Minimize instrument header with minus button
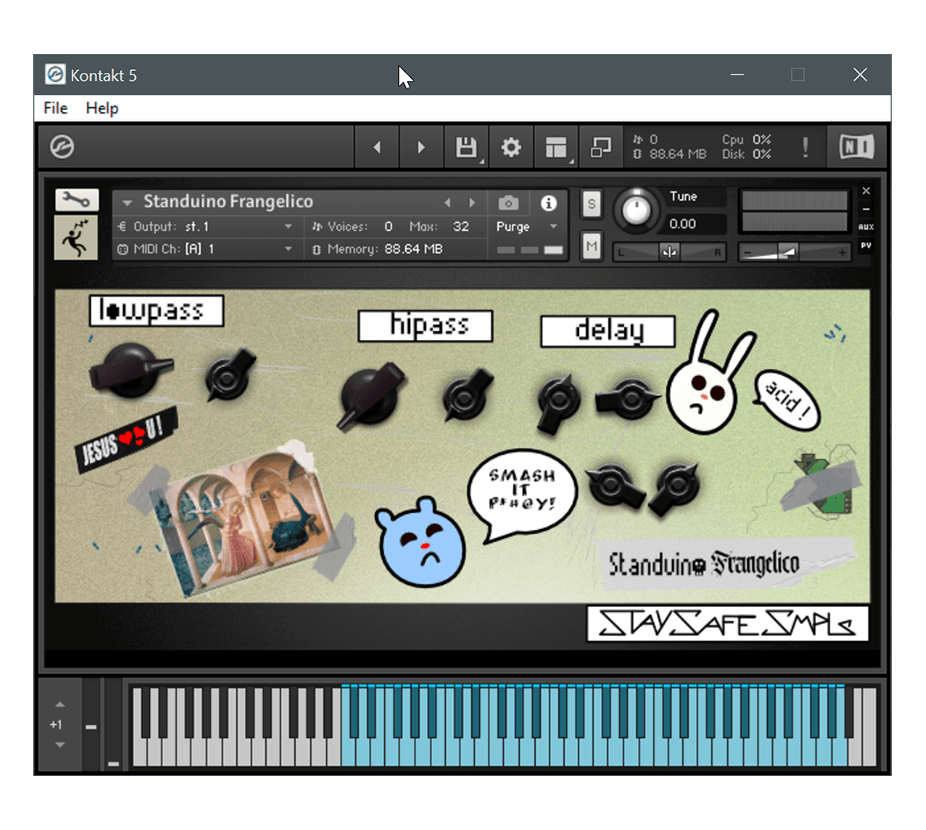Screen dimensions: 926x830 (x=866, y=209)
